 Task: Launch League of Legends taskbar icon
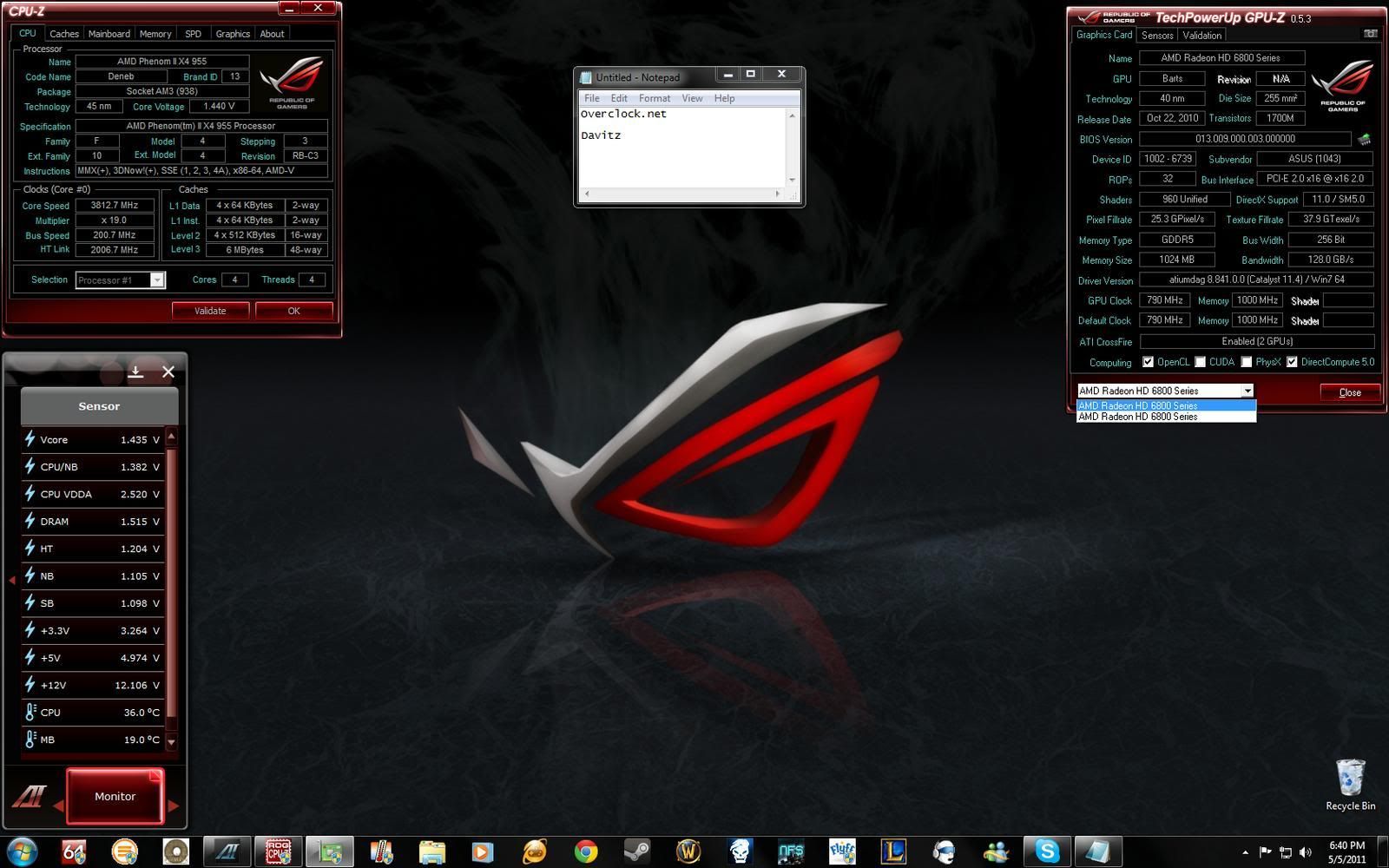click(x=892, y=852)
